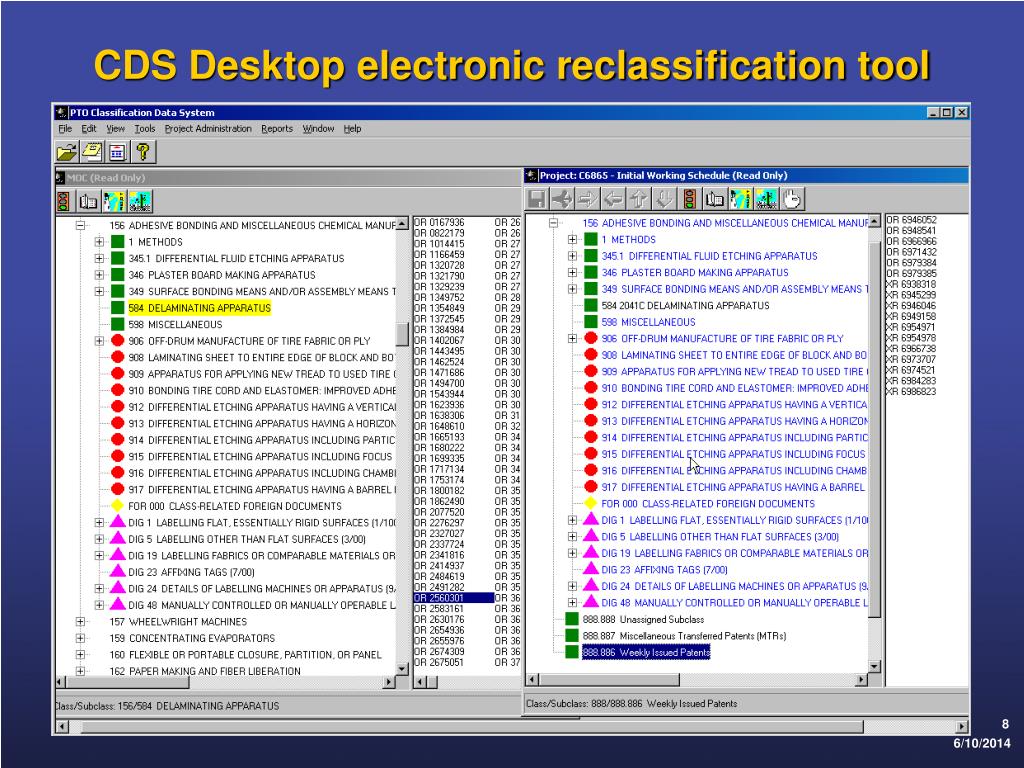Viewport: 1024px width, 768px height.
Task: Select patent OR 0167936 in MOC list
Action: (x=439, y=222)
